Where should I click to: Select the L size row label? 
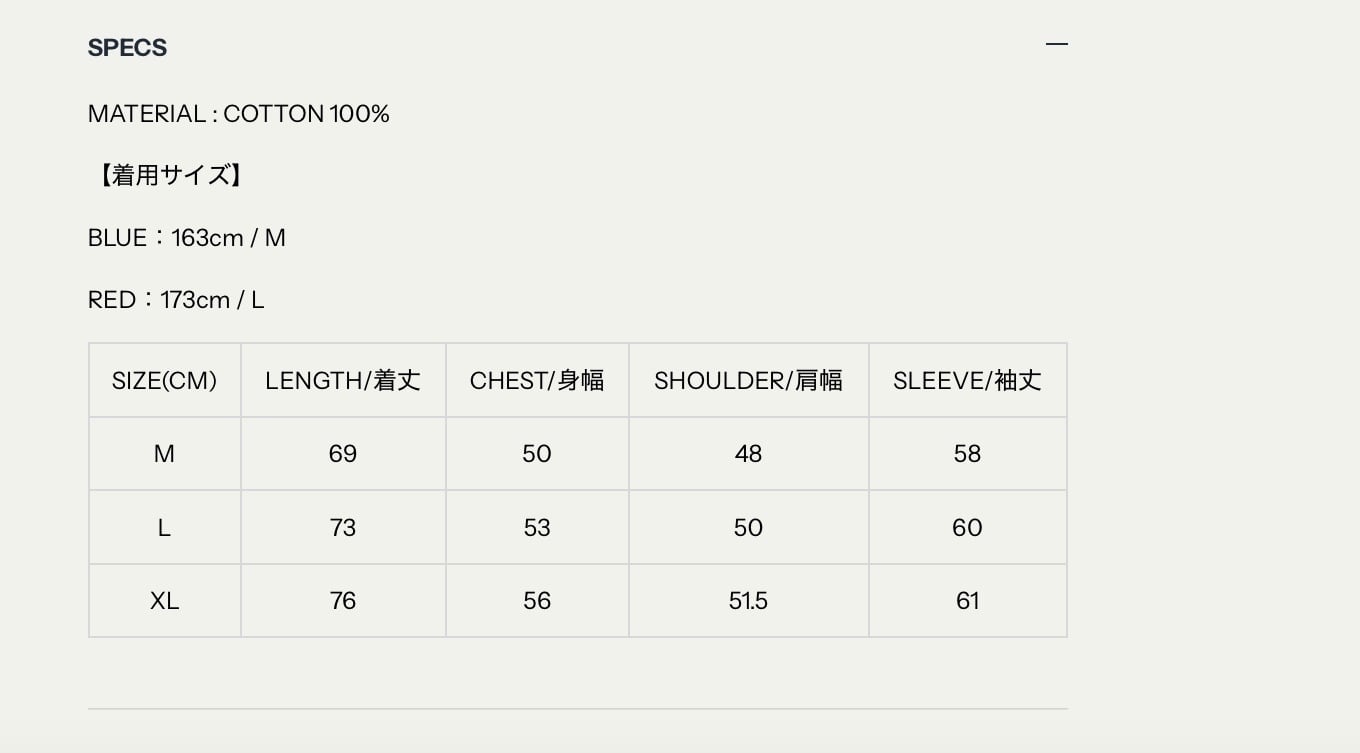[164, 528]
